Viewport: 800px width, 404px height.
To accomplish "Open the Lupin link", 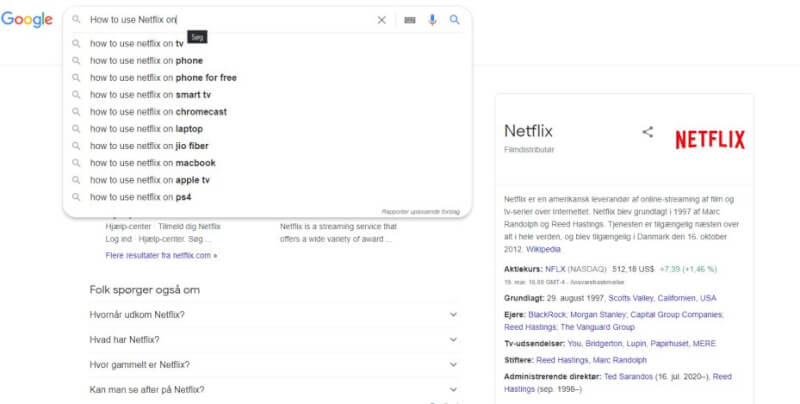I will click(x=636, y=344).
